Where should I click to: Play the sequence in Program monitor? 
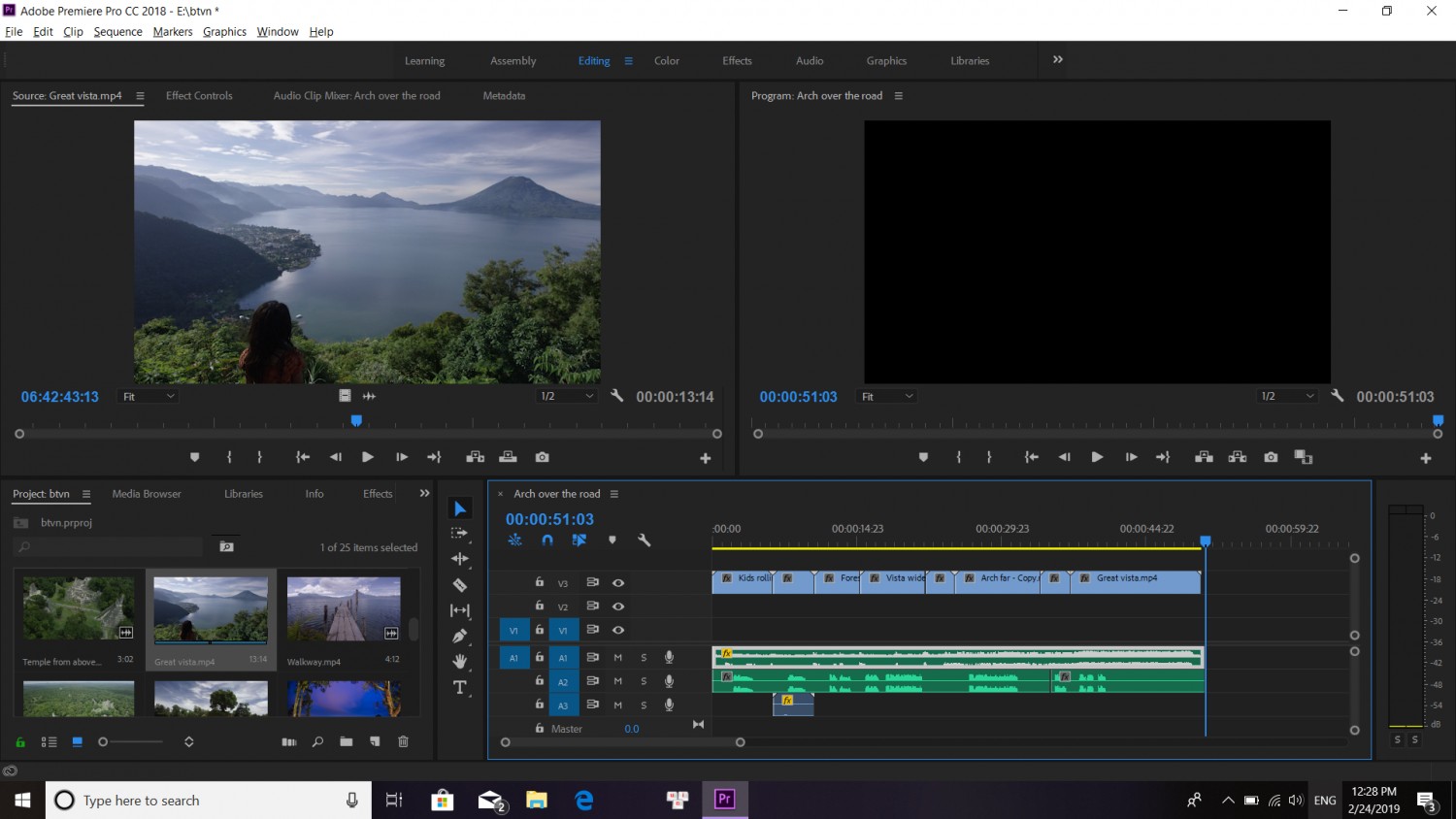click(1097, 457)
